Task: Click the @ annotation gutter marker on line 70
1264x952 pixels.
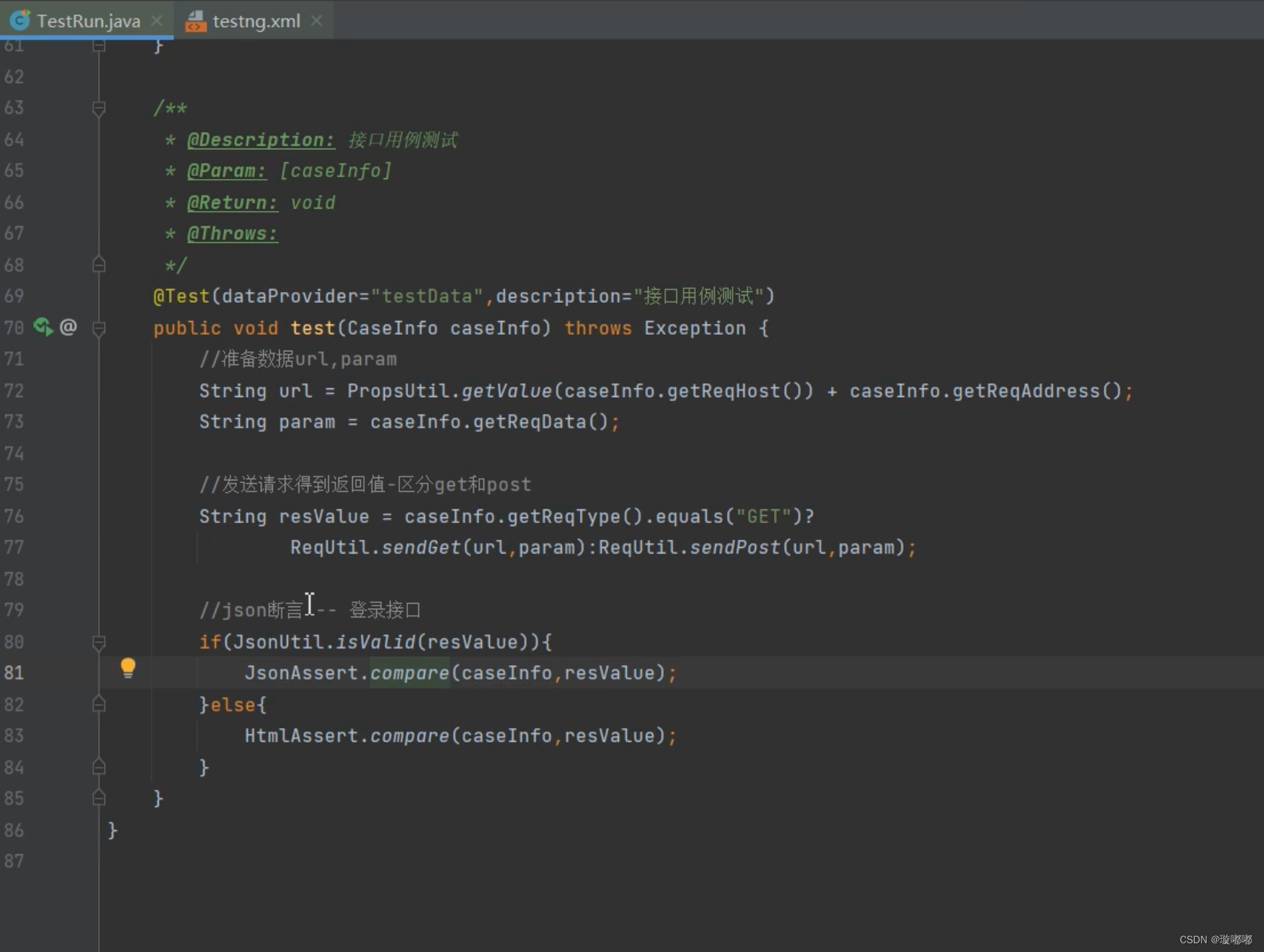Action: tap(68, 327)
